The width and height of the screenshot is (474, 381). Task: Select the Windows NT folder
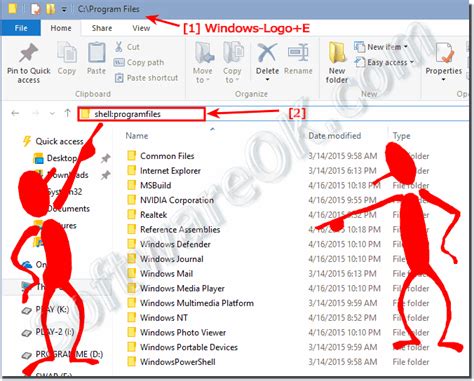(x=164, y=318)
